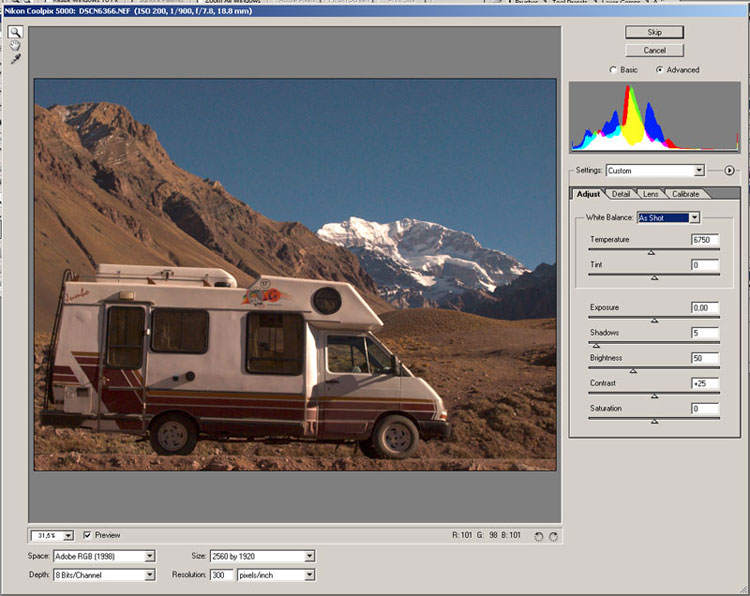Select the Basic radio button
Screen dimensions: 750x596
(x=614, y=70)
